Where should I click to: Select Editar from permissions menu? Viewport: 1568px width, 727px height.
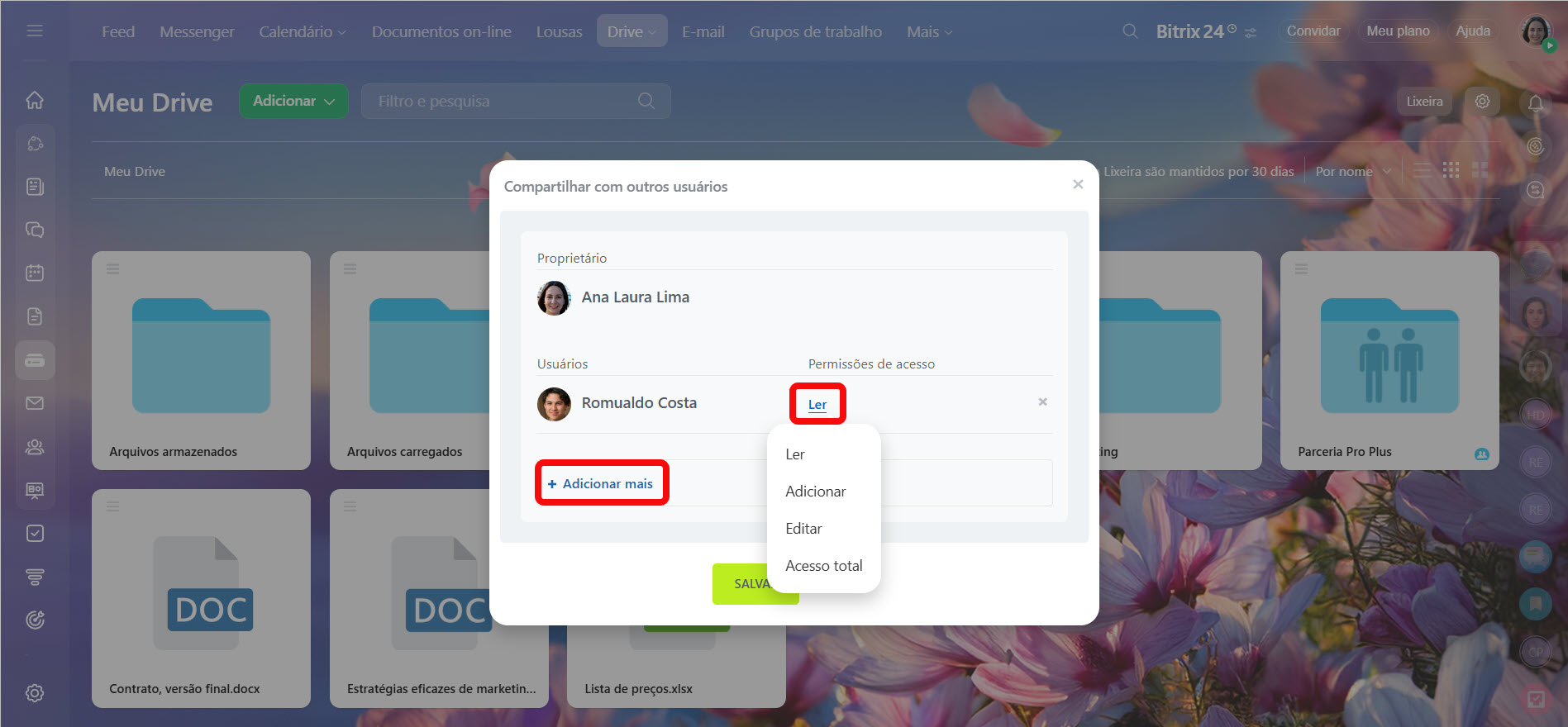pyautogui.click(x=803, y=529)
